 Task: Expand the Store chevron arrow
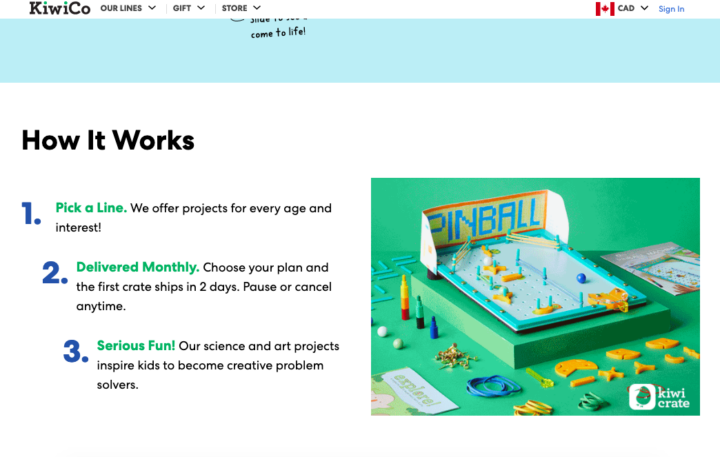(257, 8)
